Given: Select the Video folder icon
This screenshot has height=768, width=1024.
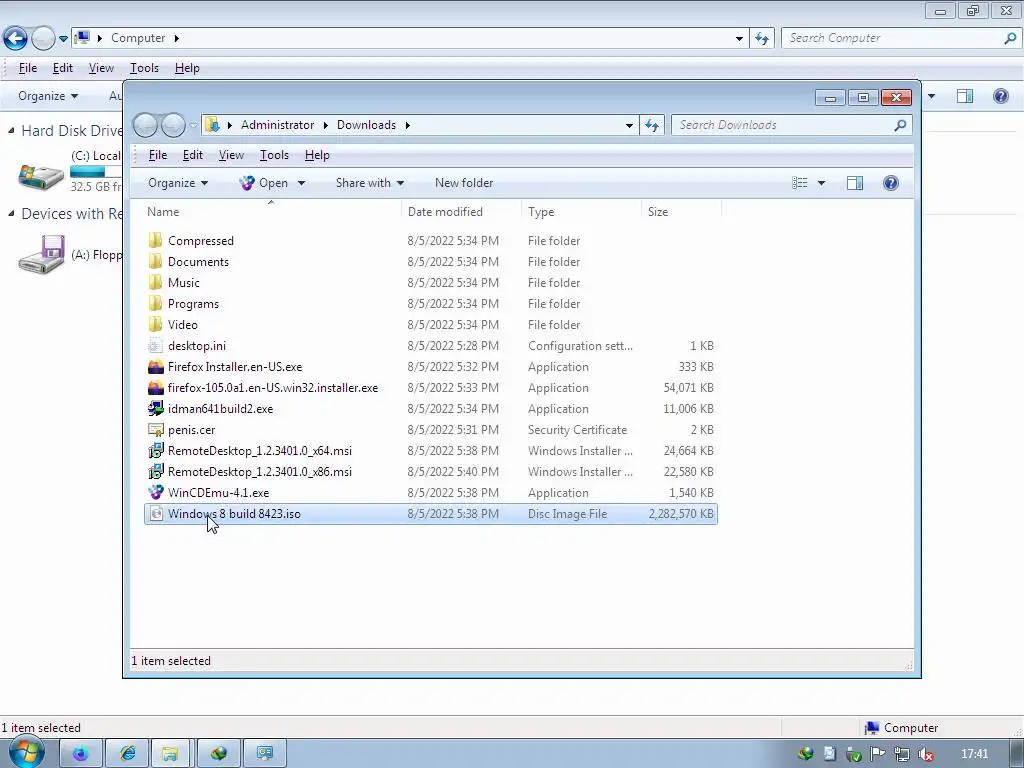Looking at the screenshot, I should click(x=155, y=325).
